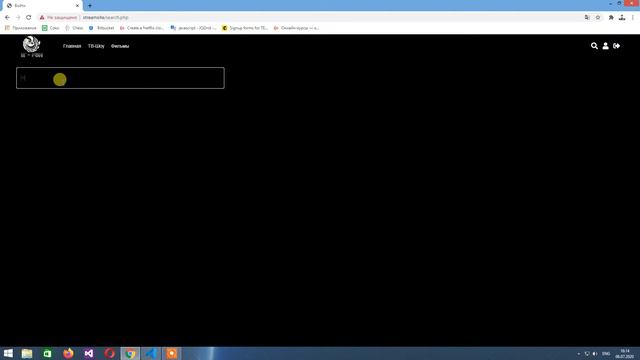Click the orange recorder taskbar icon
Viewport: 640px width, 360px height.
[171, 353]
